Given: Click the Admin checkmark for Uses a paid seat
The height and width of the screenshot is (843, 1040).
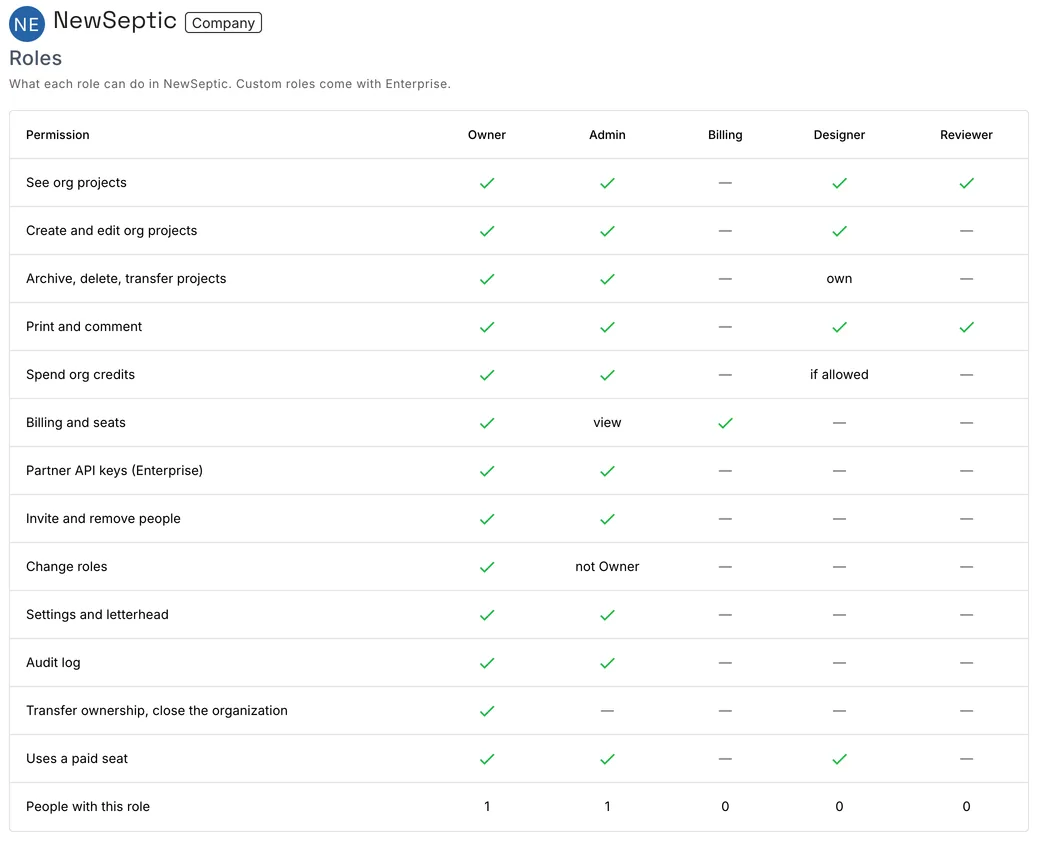Looking at the screenshot, I should tap(607, 759).
